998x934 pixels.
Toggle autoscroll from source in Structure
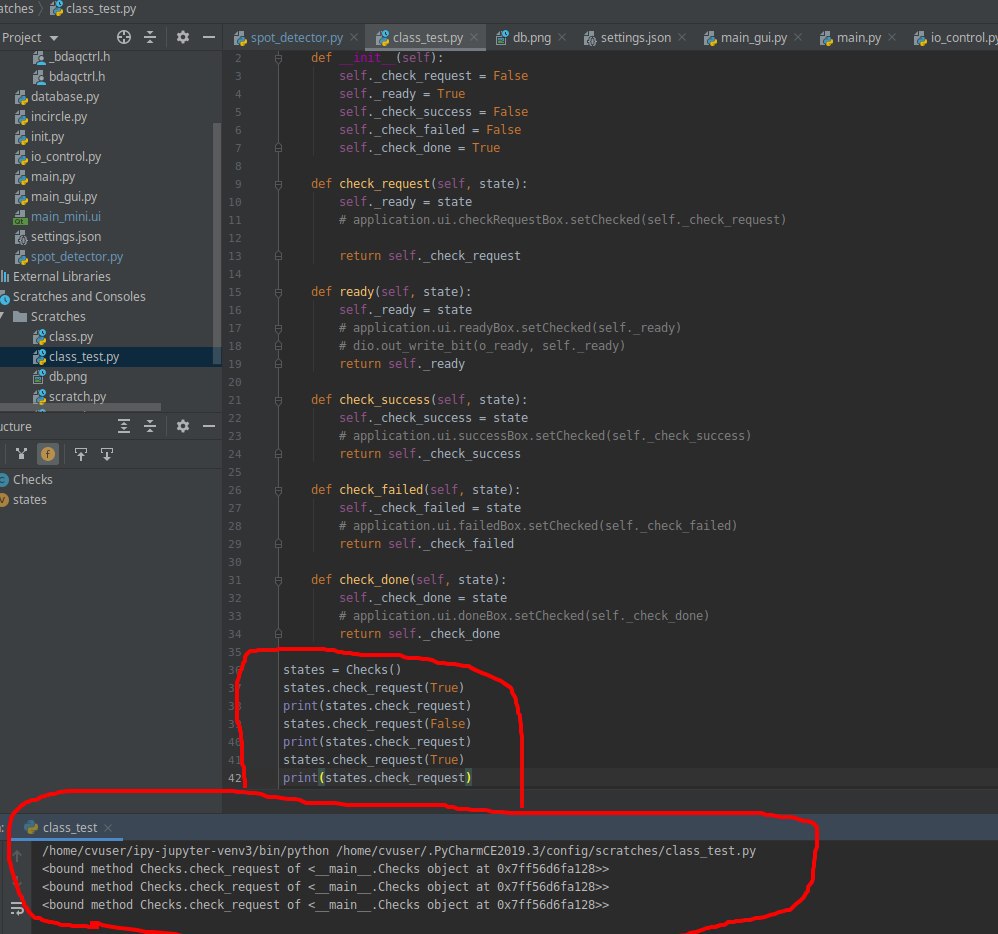click(106, 454)
